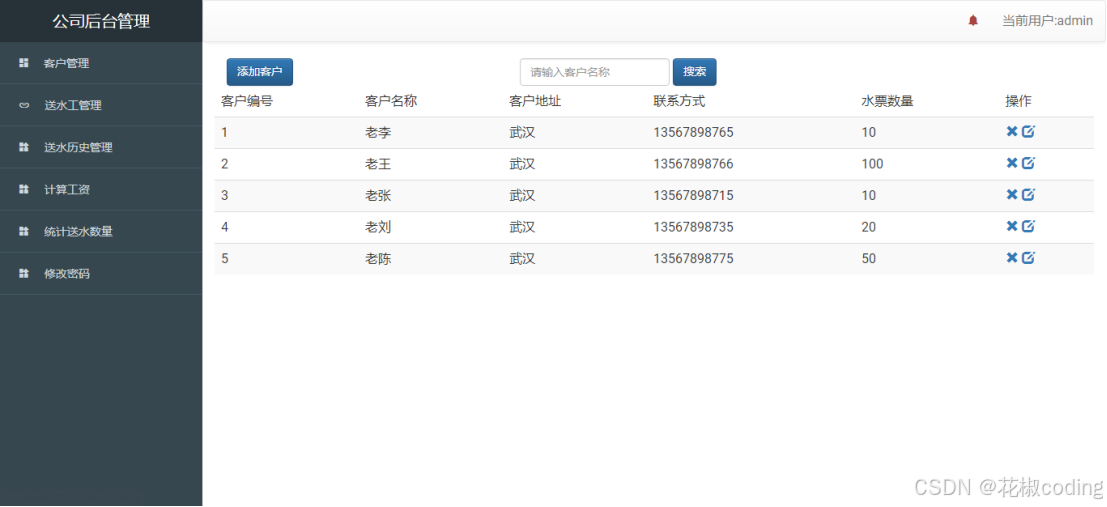Click phone number 13567898775

pyautogui.click(x=693, y=258)
